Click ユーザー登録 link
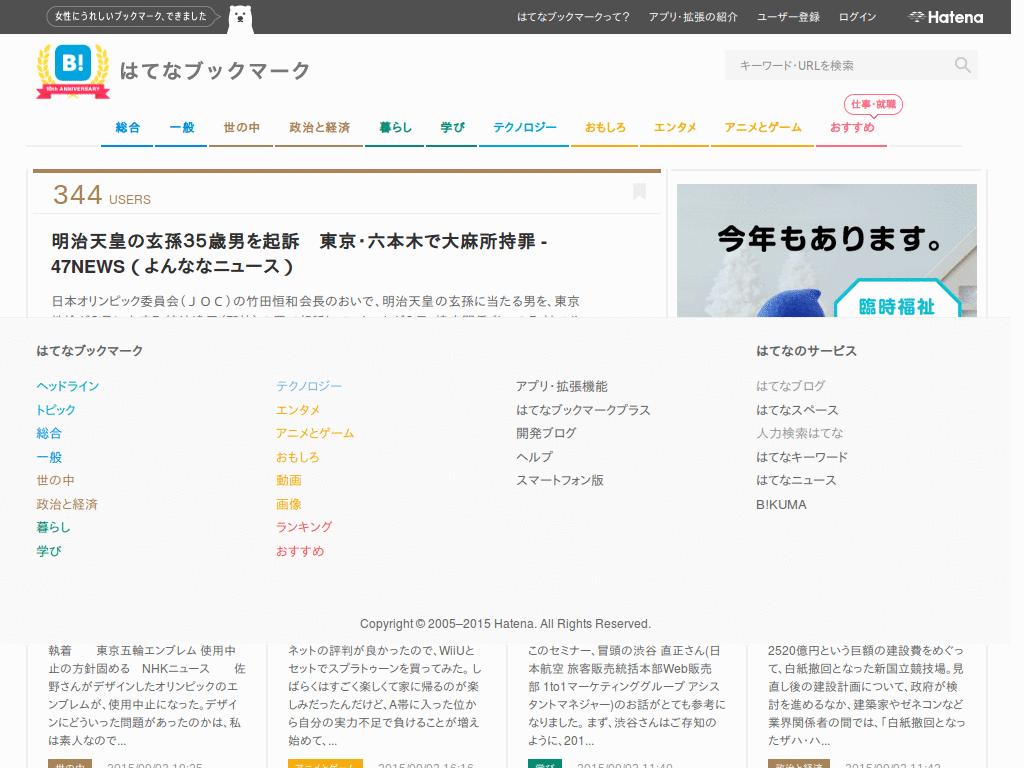1024x768 pixels. (788, 17)
